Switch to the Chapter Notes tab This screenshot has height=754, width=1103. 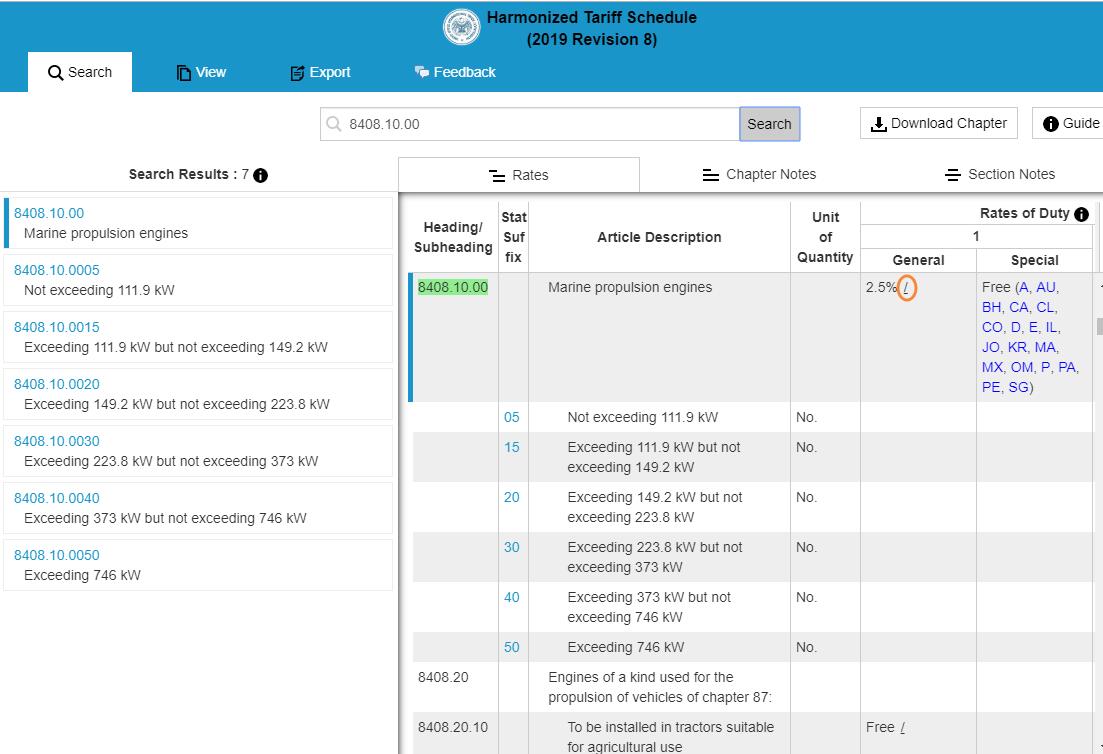coord(760,174)
